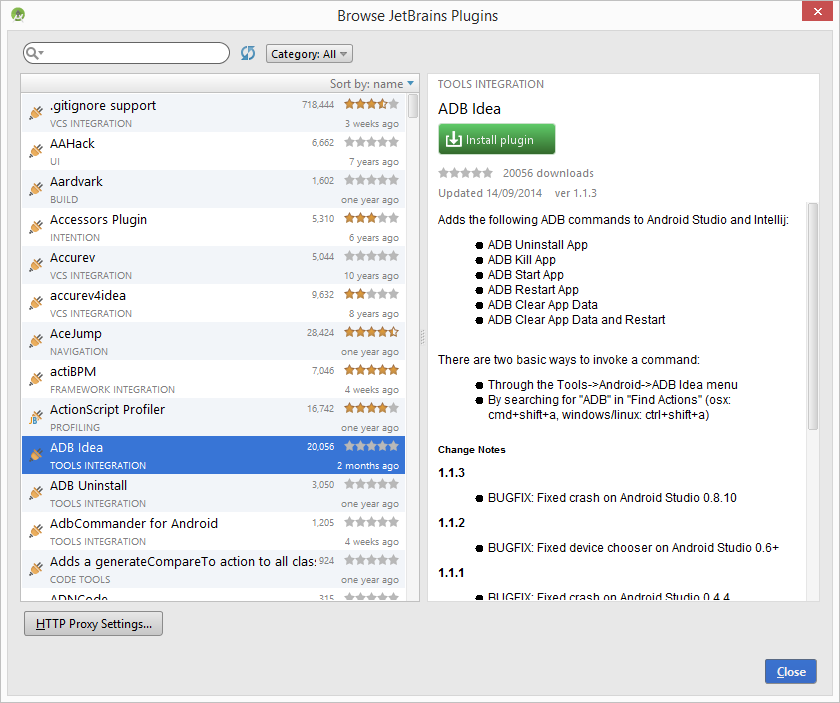Select the AdbCommander for Android row
Viewport: 840px width, 703px height.
click(x=213, y=531)
